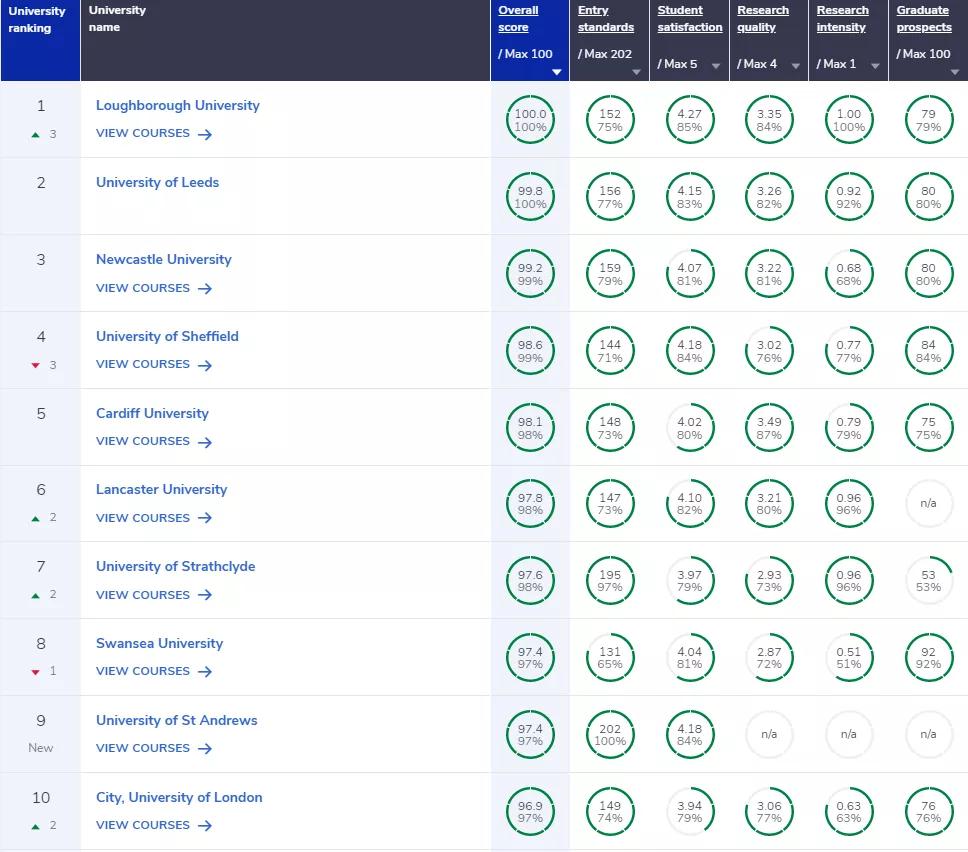The image size is (968, 852).
Task: Expand the Student satisfaction sort arrow
Action: (716, 66)
